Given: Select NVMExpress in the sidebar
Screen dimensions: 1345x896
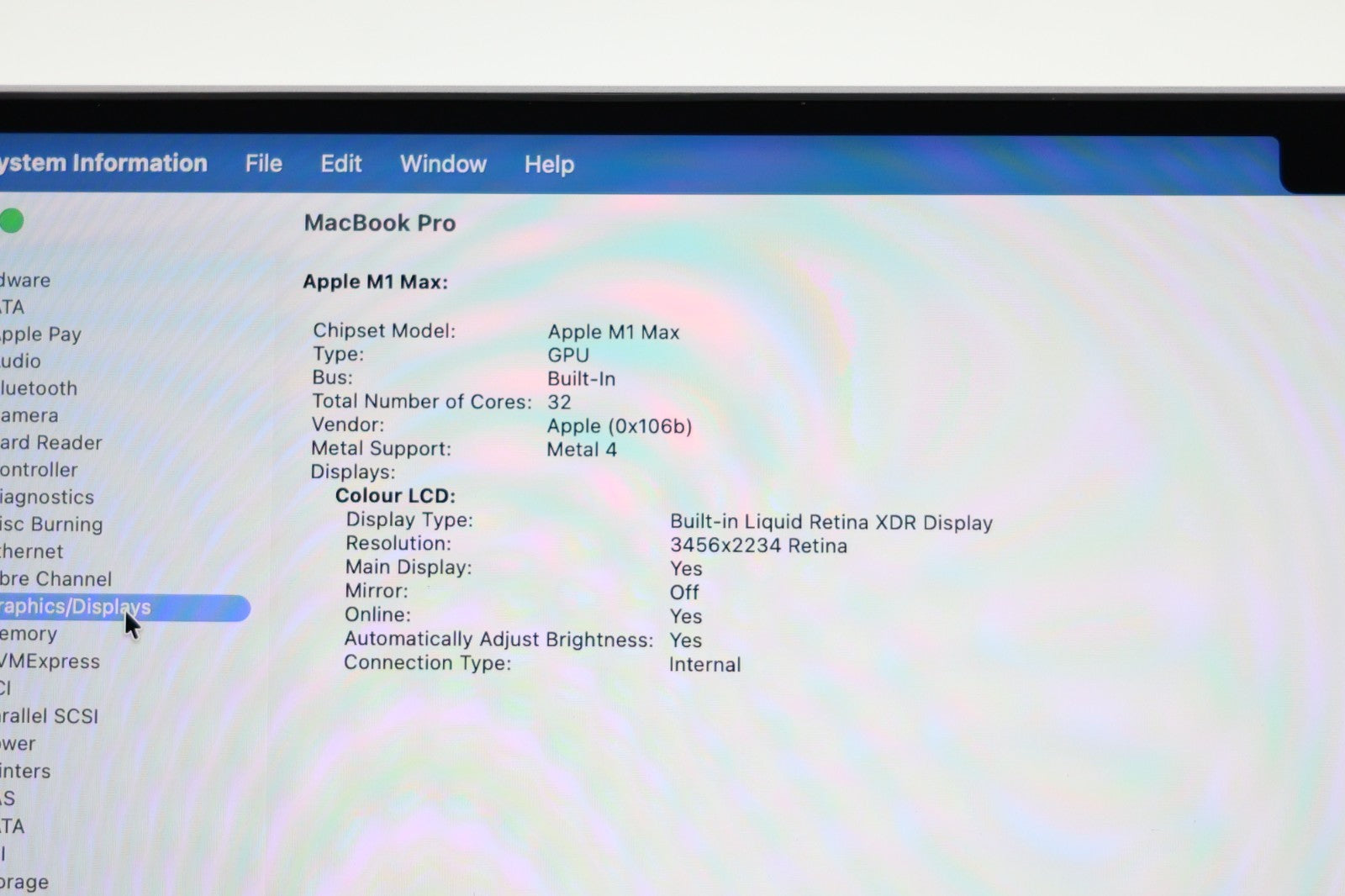Looking at the screenshot, I should pyautogui.click(x=50, y=661).
